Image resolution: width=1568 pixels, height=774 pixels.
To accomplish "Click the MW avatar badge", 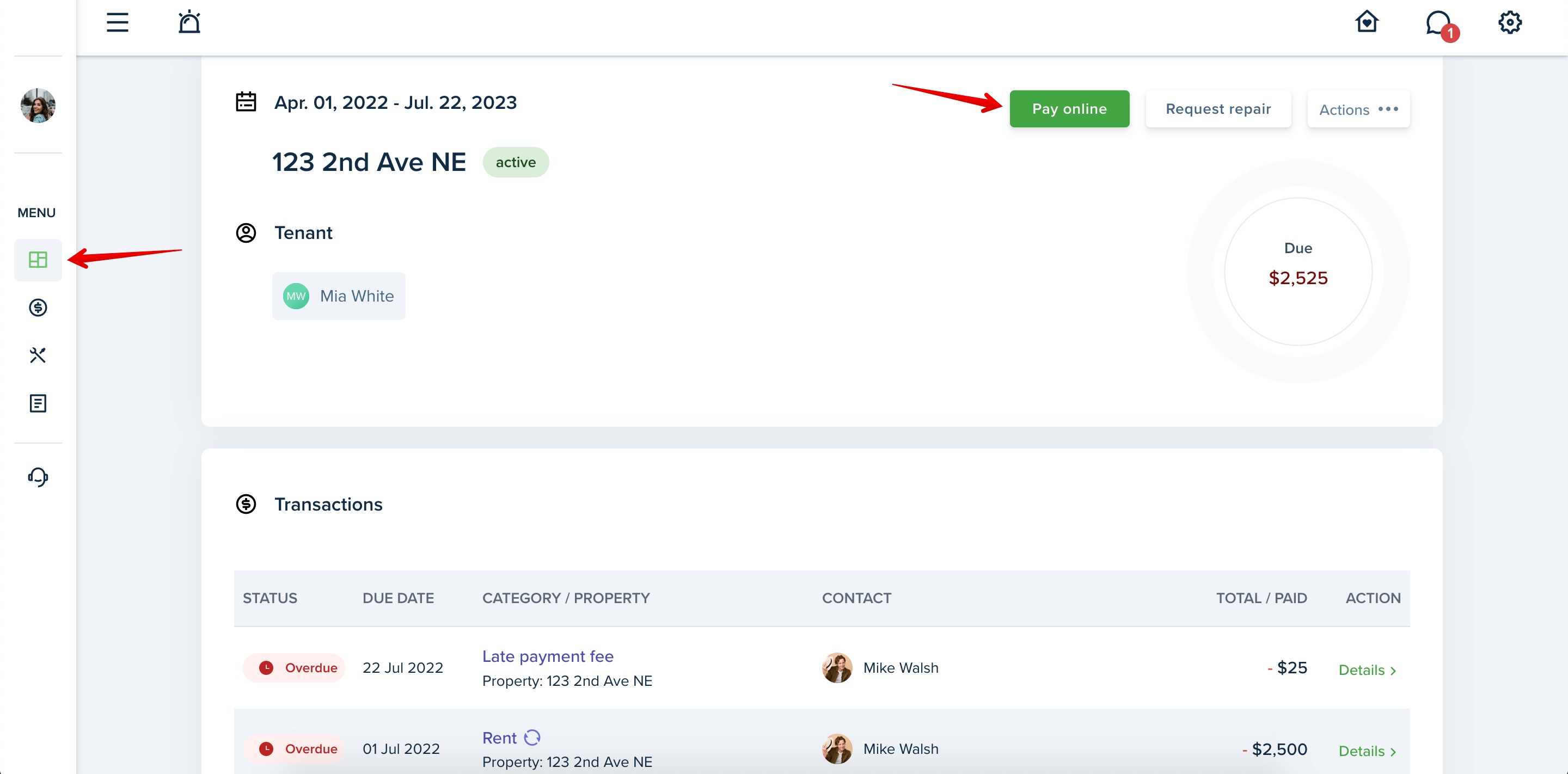I will [x=296, y=296].
